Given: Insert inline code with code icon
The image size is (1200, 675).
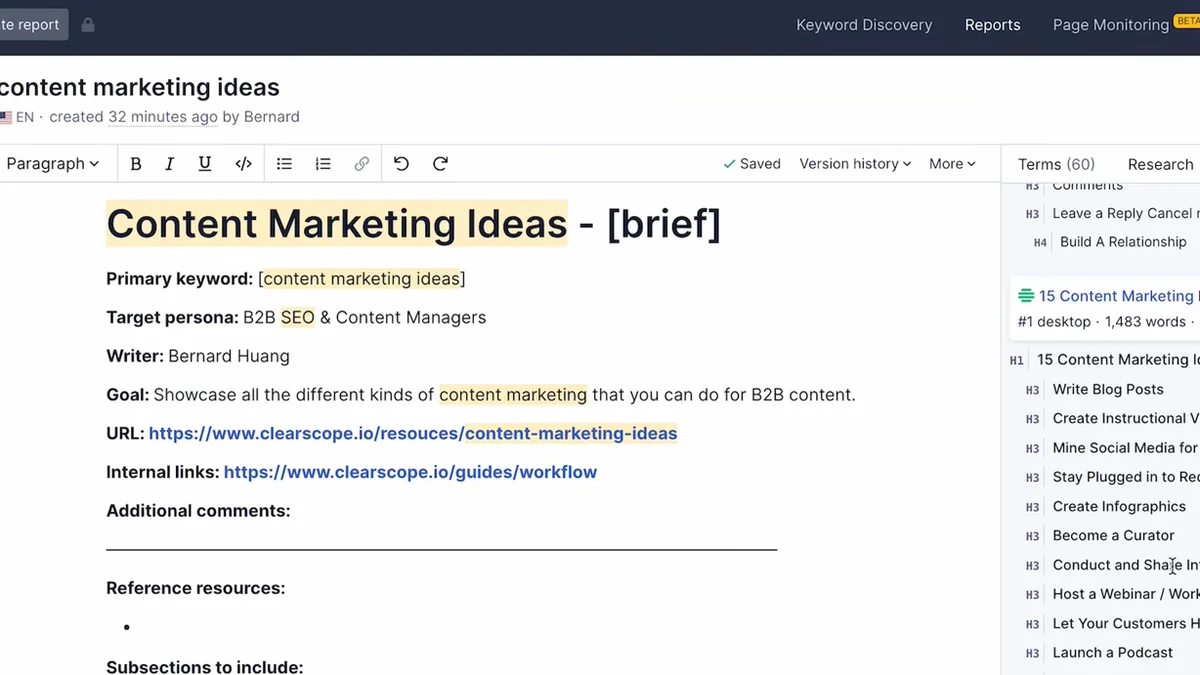Looking at the screenshot, I should coord(243,164).
